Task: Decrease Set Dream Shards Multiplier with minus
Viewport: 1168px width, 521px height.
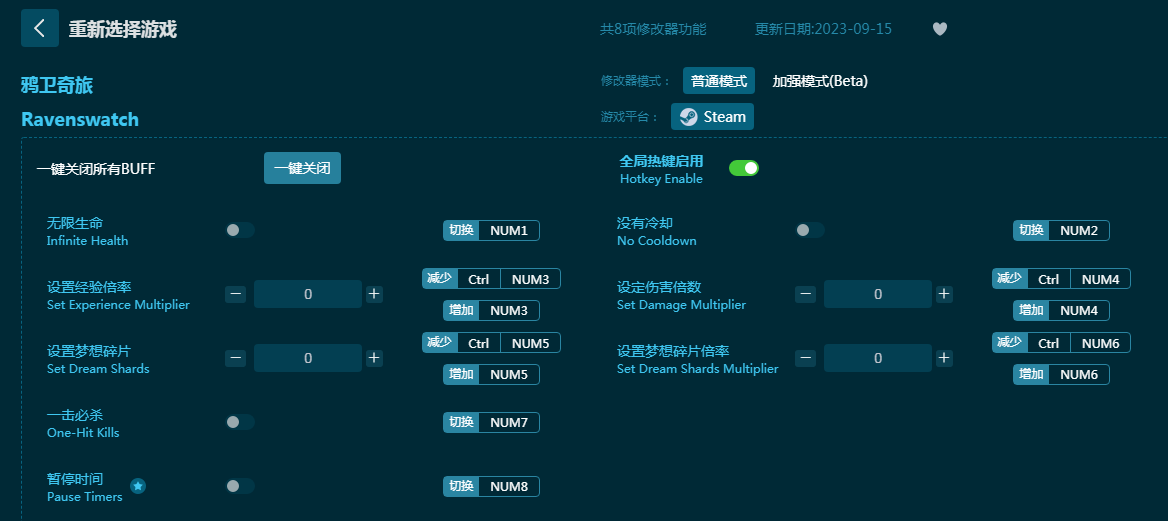Action: click(805, 359)
